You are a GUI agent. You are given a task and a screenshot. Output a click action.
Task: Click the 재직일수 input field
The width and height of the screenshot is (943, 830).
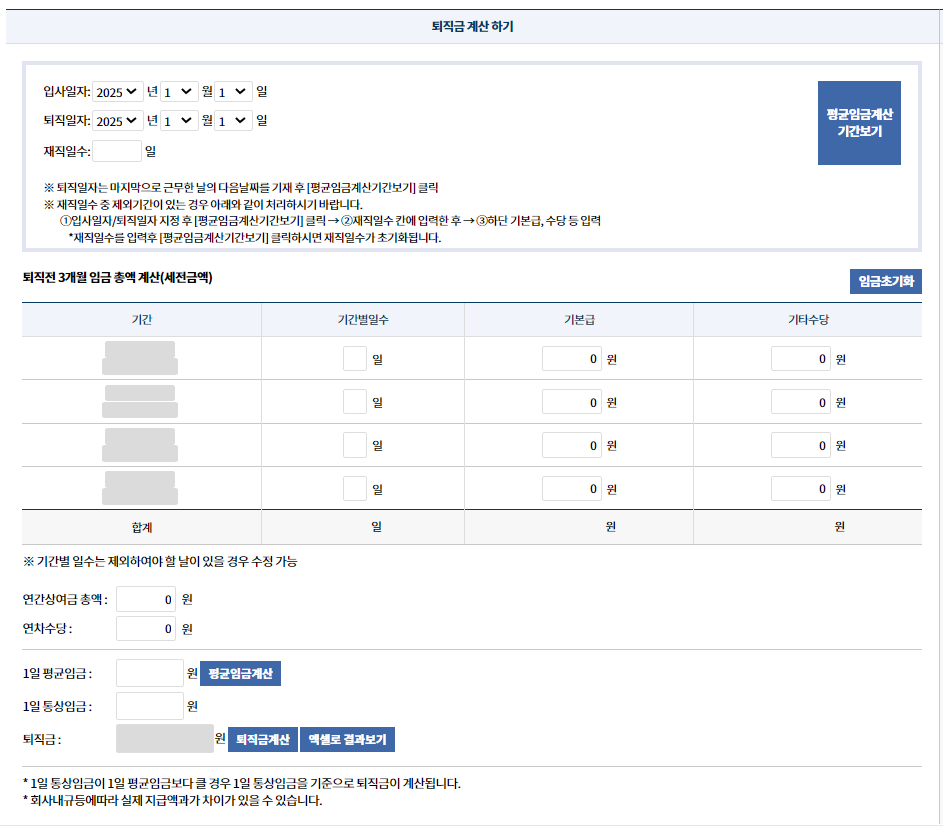(116, 149)
